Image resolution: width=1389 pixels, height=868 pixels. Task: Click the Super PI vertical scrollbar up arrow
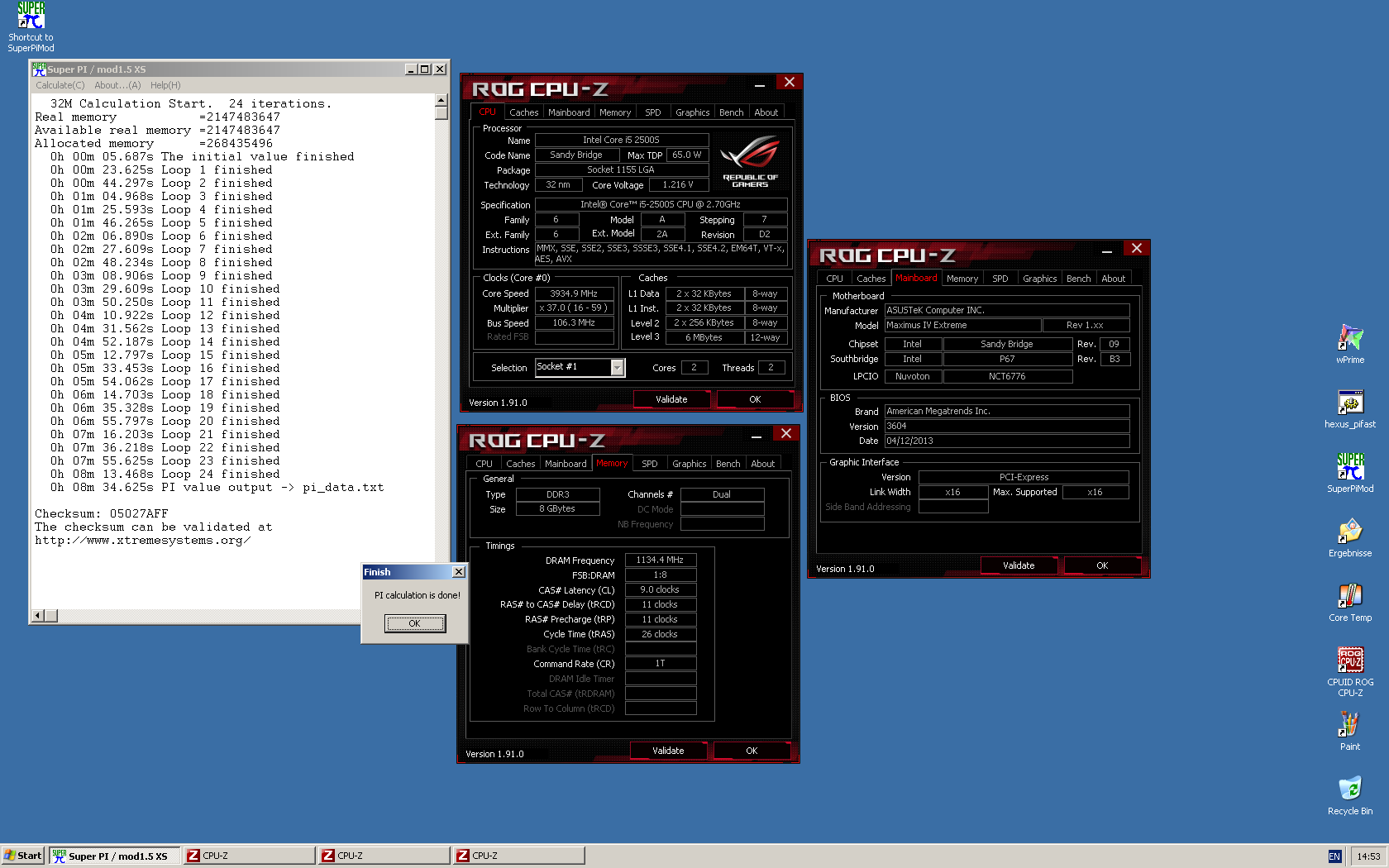click(x=442, y=100)
